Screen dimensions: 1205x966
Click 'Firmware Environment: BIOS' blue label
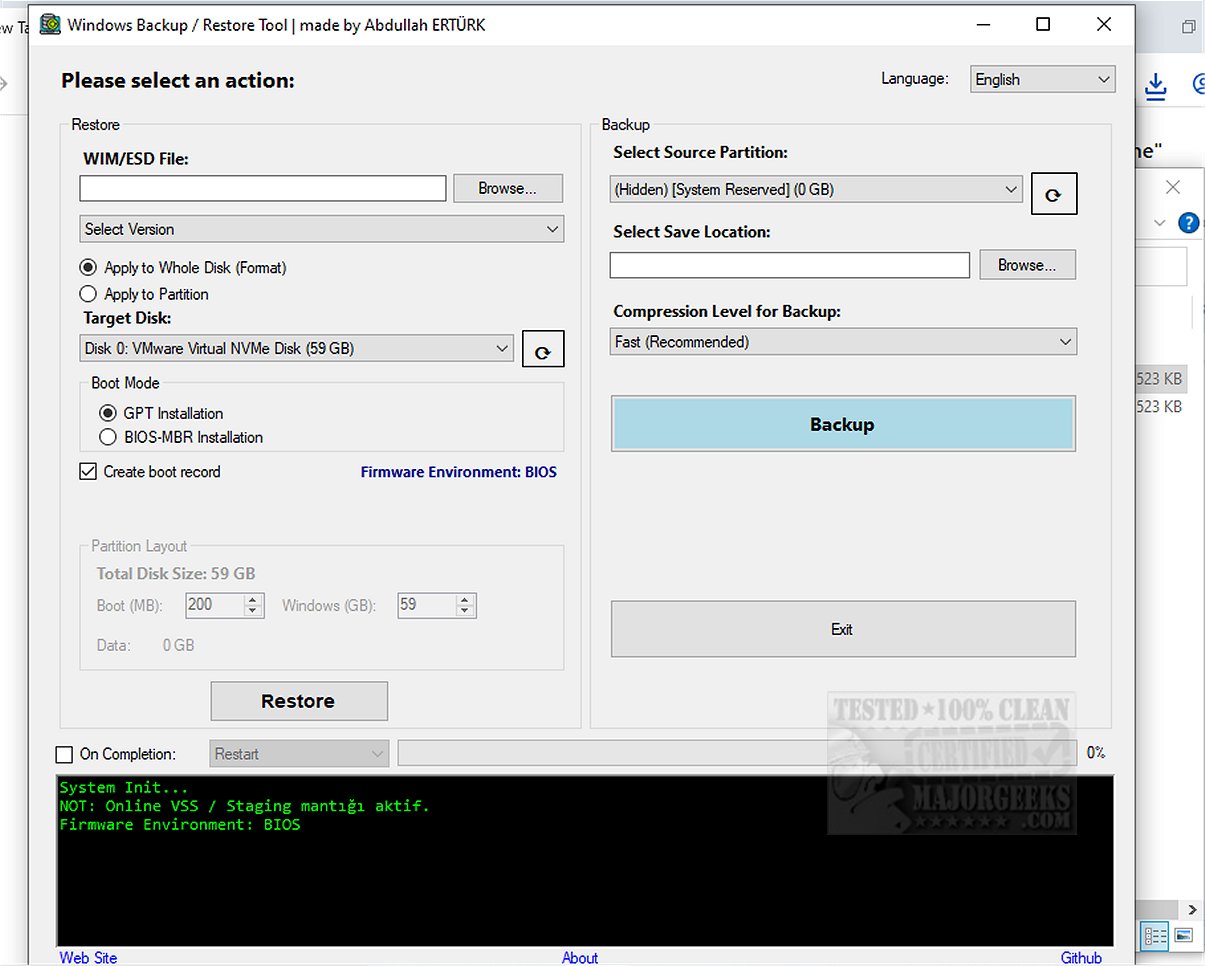point(459,472)
